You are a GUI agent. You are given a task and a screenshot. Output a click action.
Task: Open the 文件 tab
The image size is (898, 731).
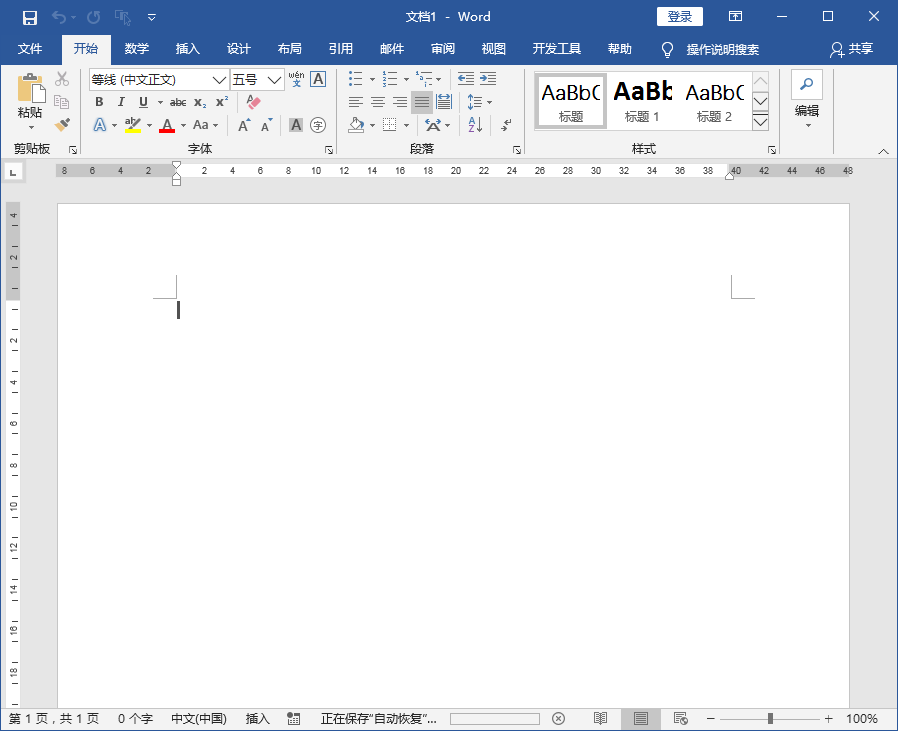tap(30, 49)
